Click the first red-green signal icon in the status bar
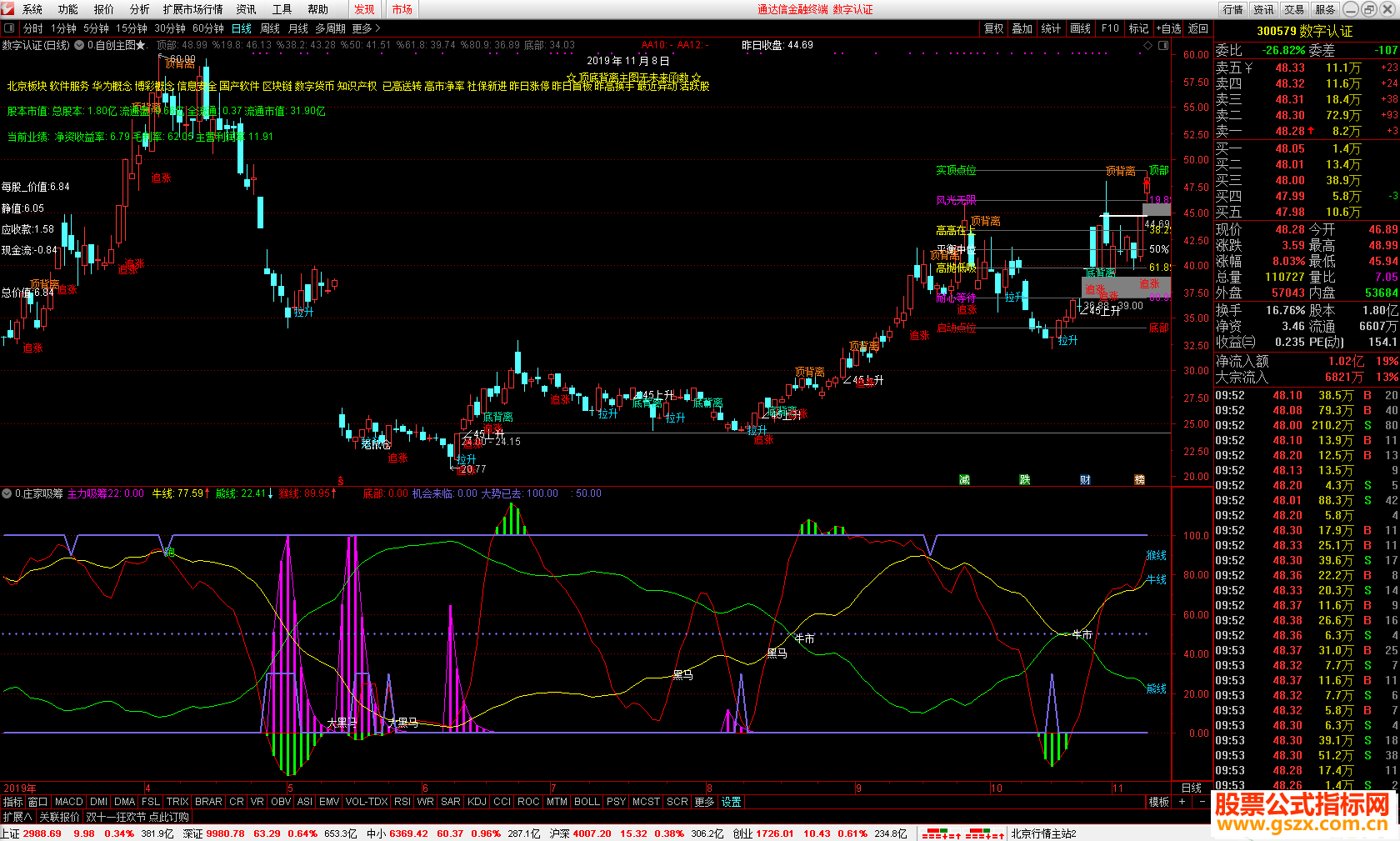This screenshot has width=1400, height=841. [941, 833]
